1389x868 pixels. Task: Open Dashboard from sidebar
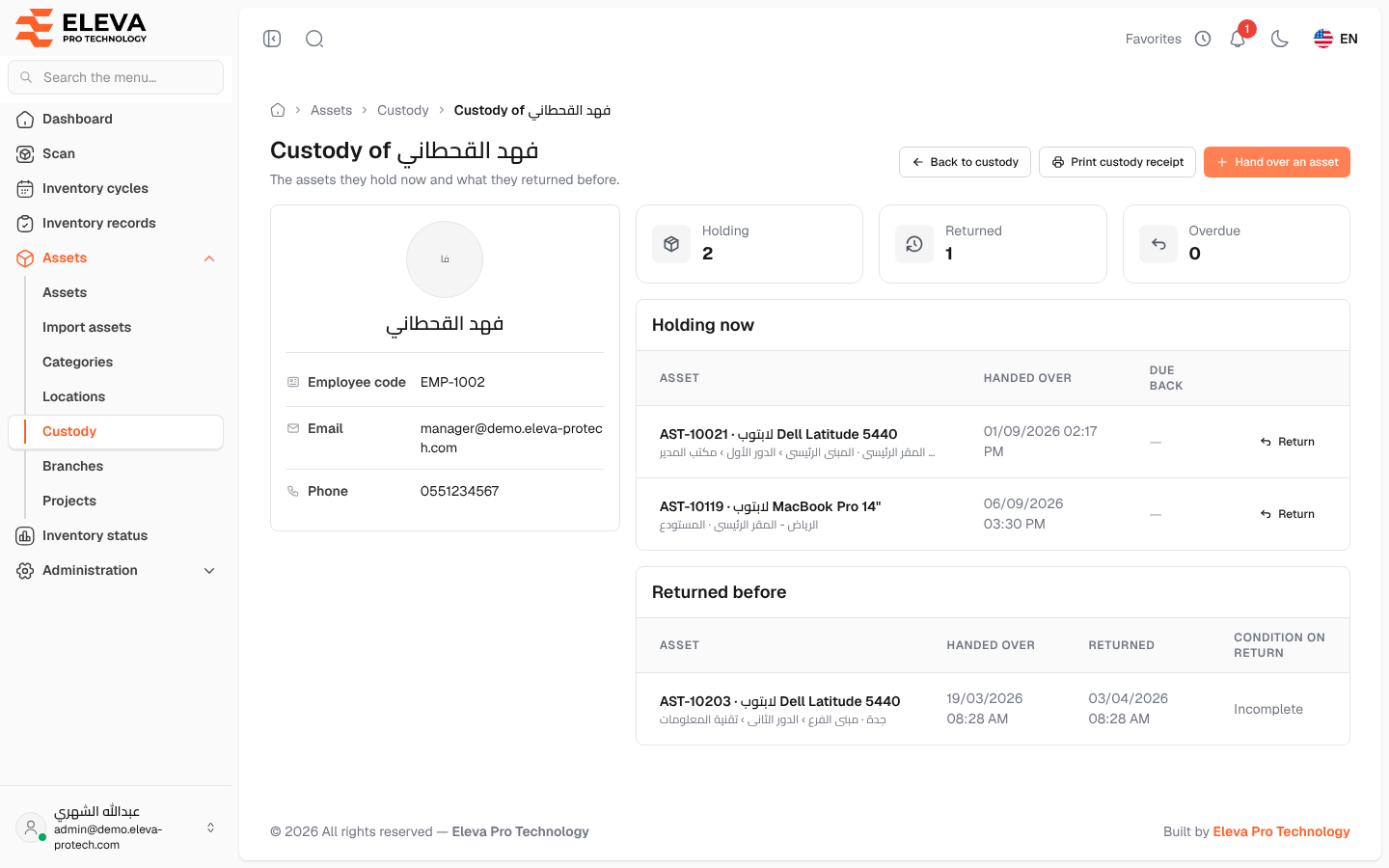tap(116, 119)
